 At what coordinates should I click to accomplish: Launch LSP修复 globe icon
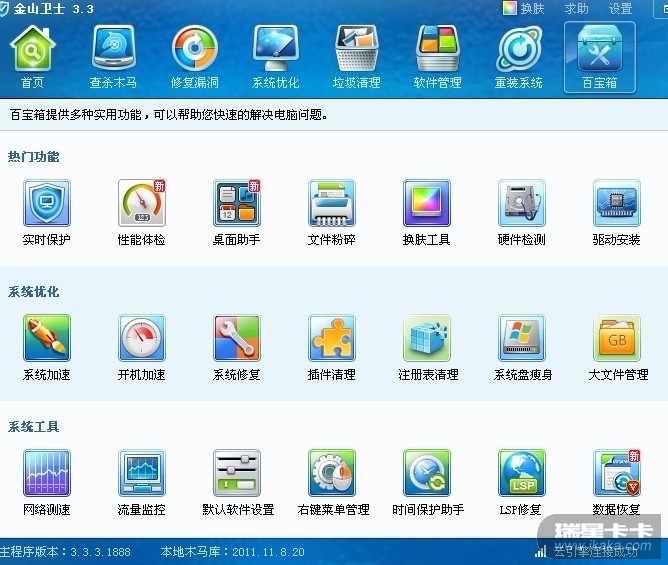(x=522, y=473)
